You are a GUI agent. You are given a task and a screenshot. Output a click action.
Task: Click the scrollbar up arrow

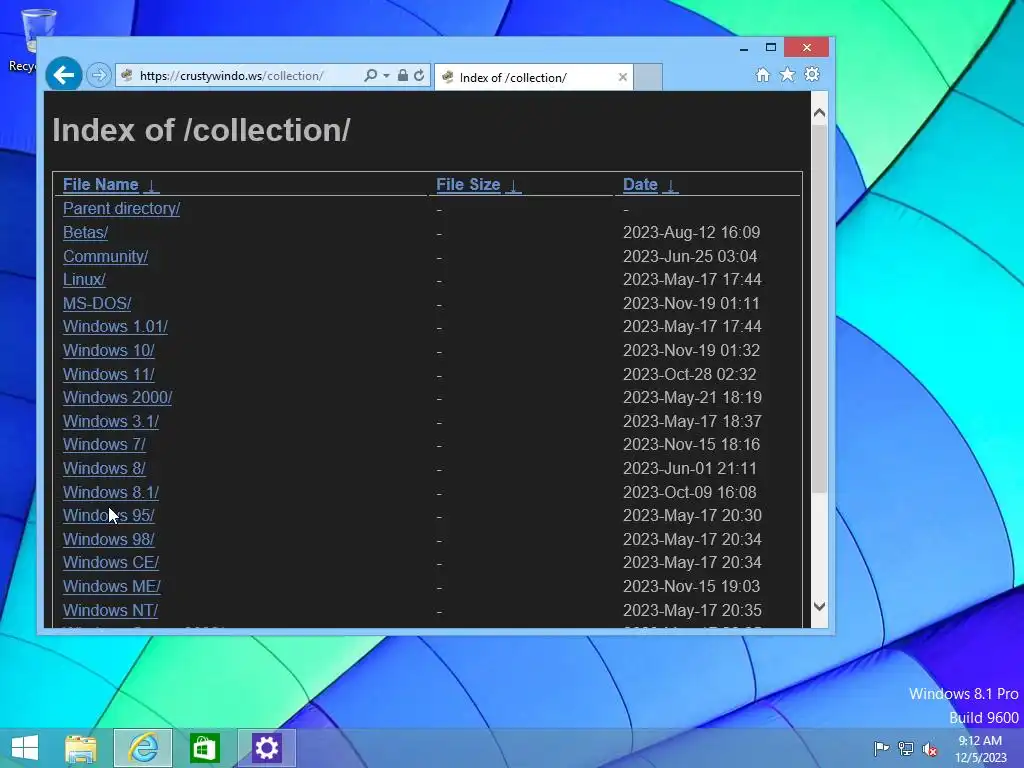pos(820,113)
